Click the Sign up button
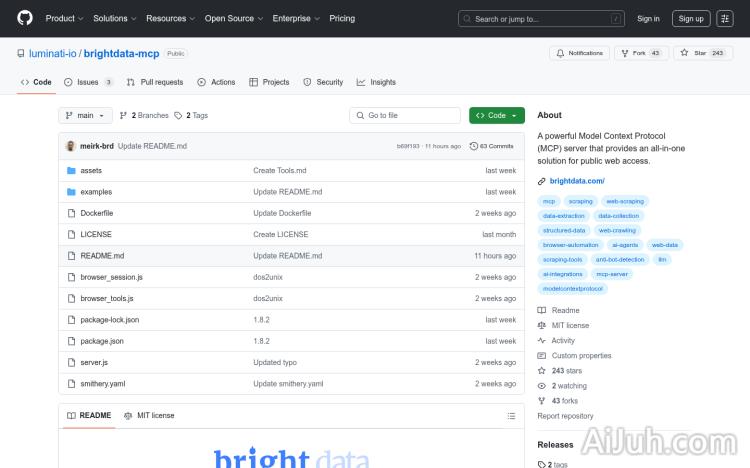This screenshot has width=750, height=468. (x=691, y=19)
